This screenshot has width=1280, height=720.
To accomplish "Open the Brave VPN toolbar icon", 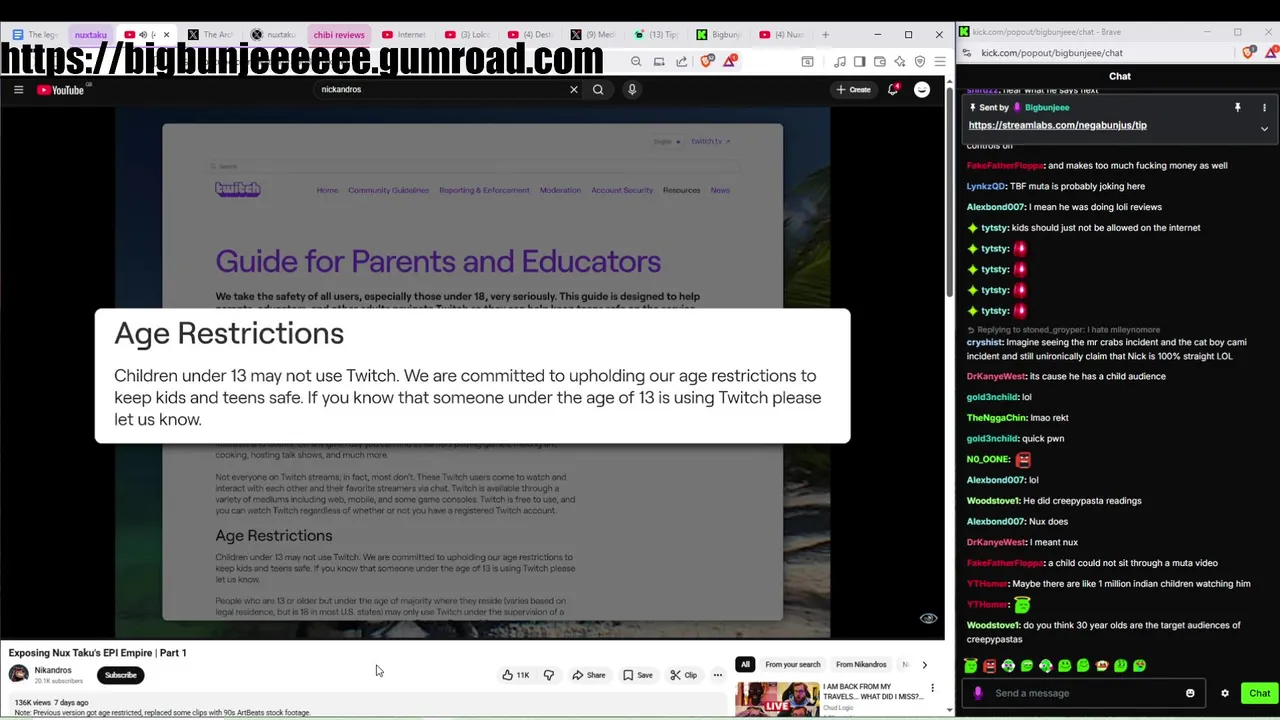I will click(x=920, y=62).
